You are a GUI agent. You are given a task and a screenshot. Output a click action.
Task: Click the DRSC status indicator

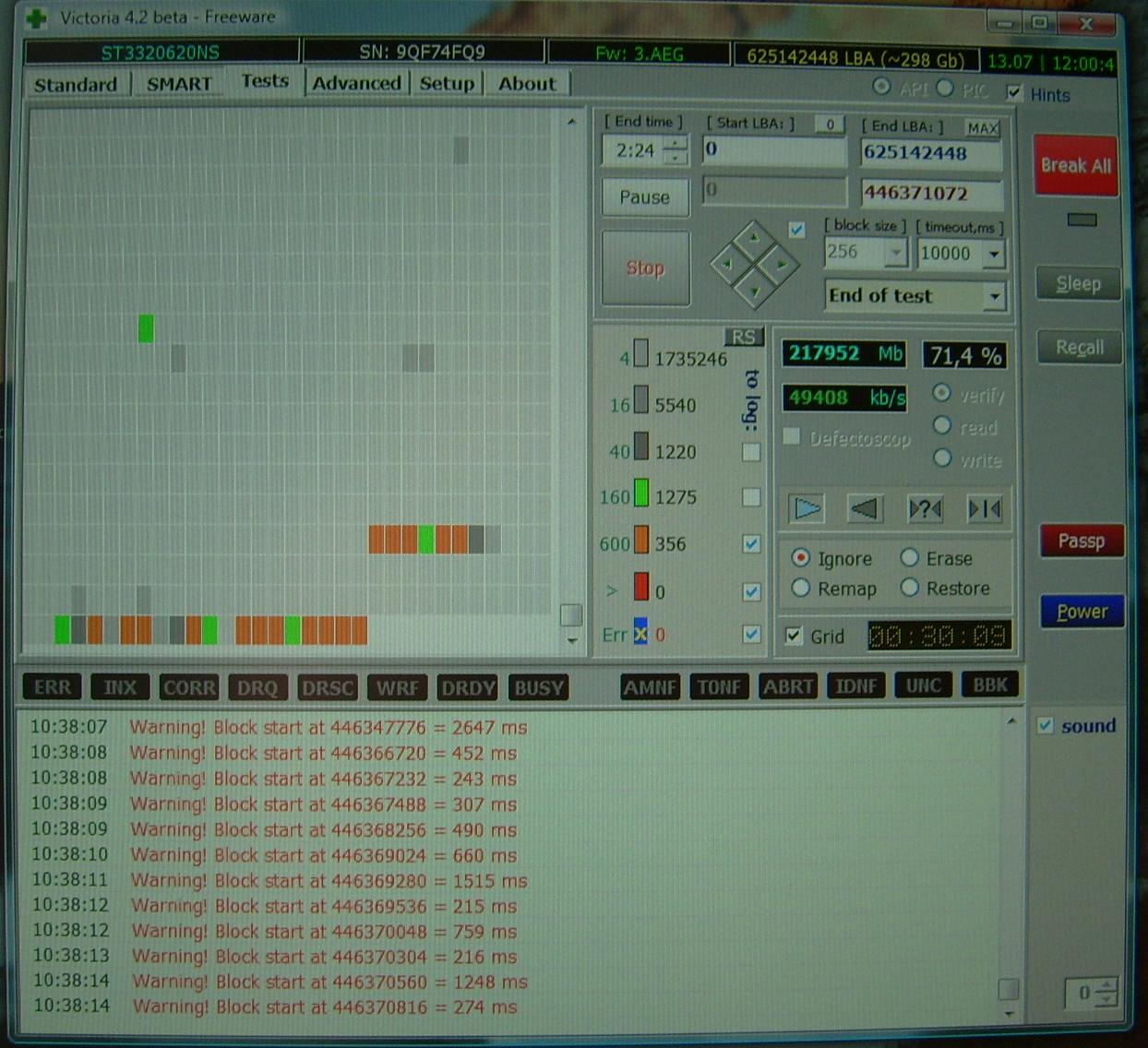coord(328,687)
